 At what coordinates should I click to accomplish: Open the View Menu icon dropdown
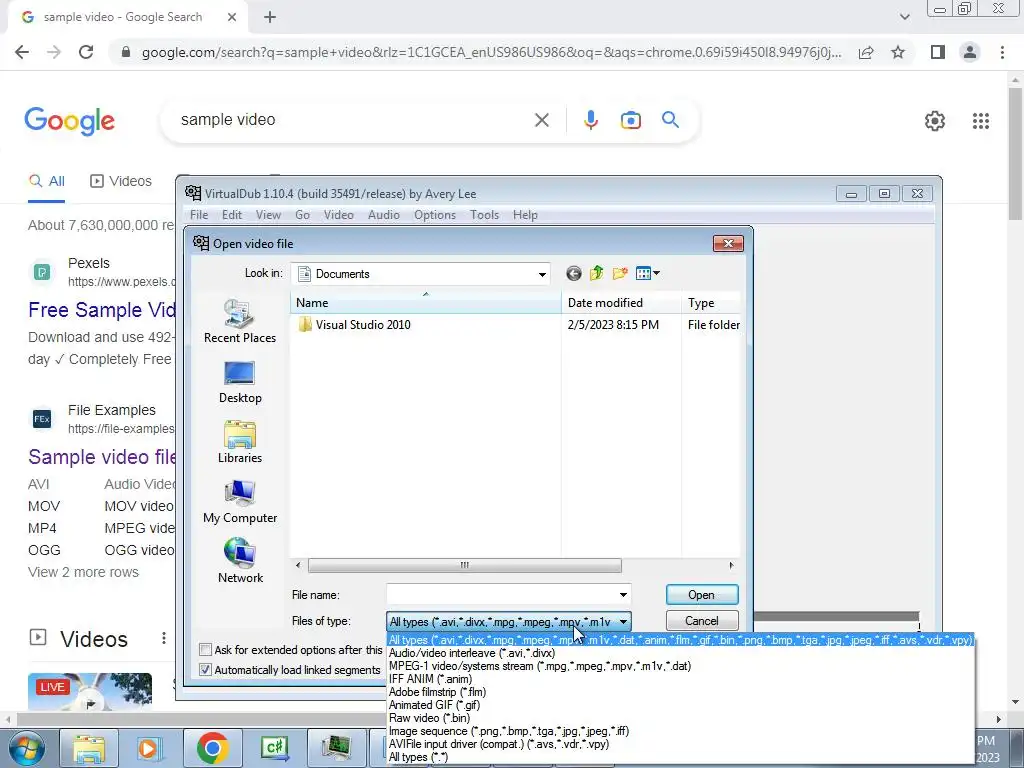click(647, 274)
